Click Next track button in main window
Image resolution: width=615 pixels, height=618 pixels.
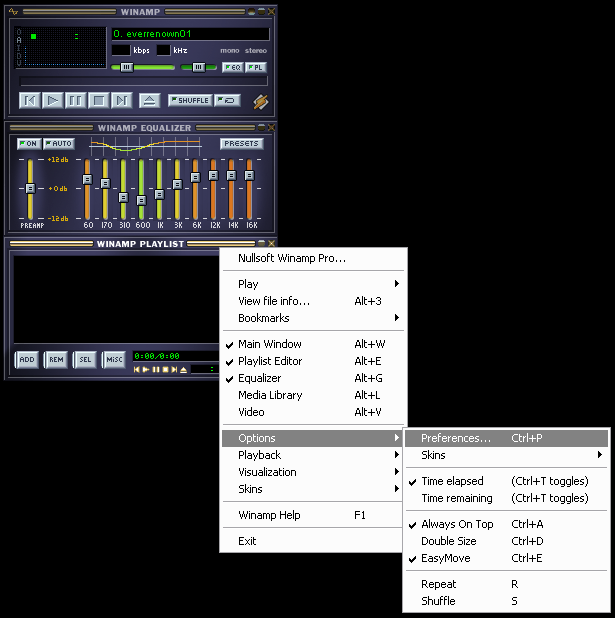pos(121,101)
